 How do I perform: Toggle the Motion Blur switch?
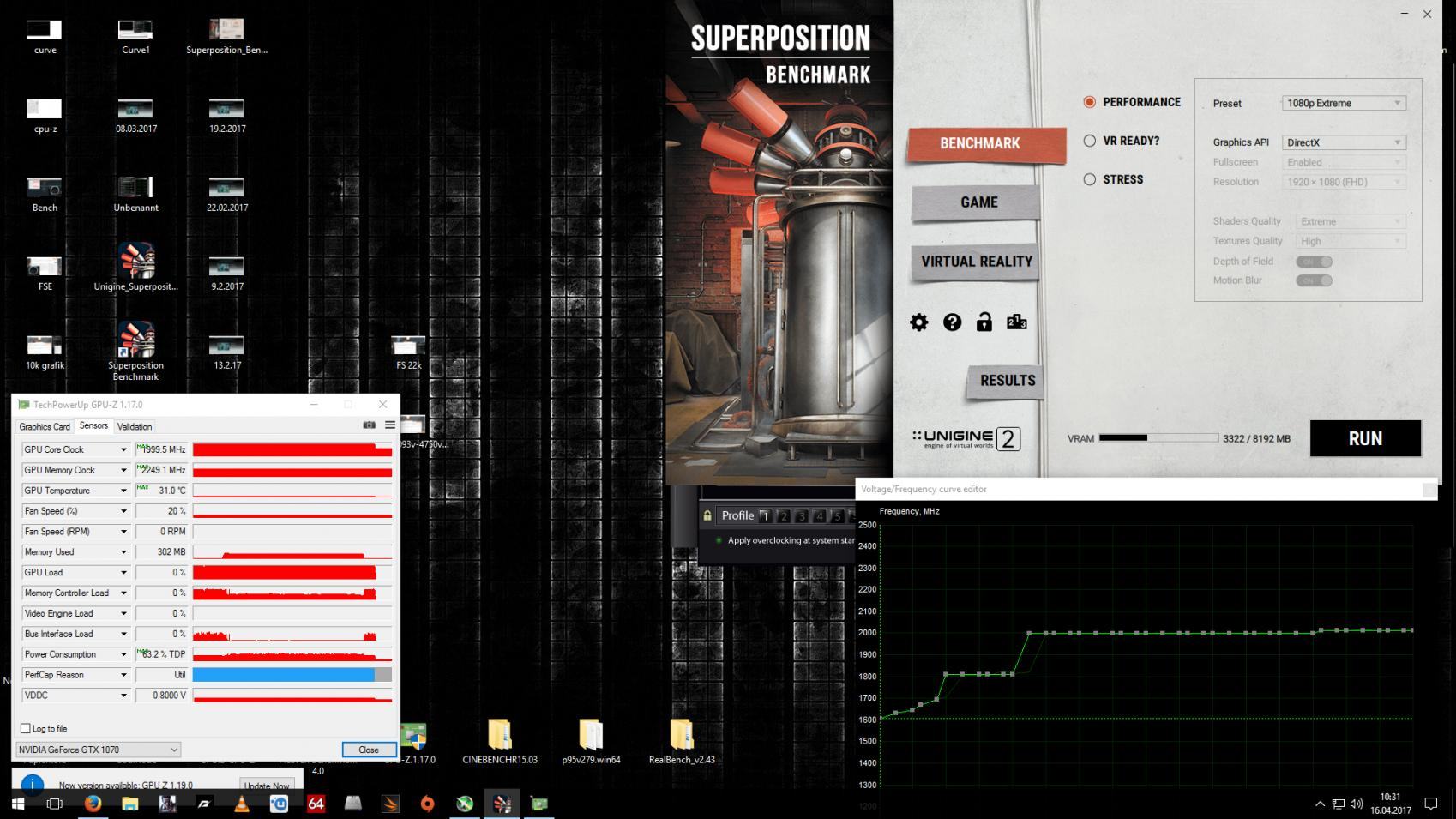[1314, 280]
